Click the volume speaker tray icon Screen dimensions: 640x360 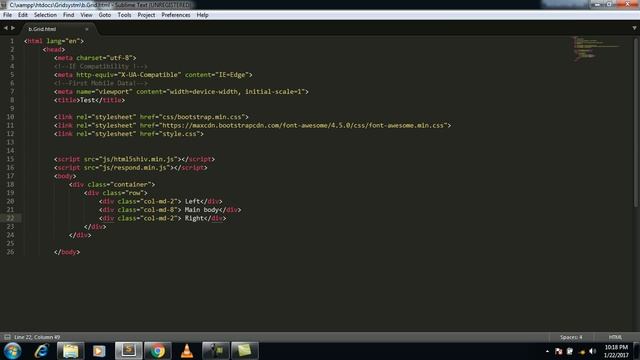(593, 351)
